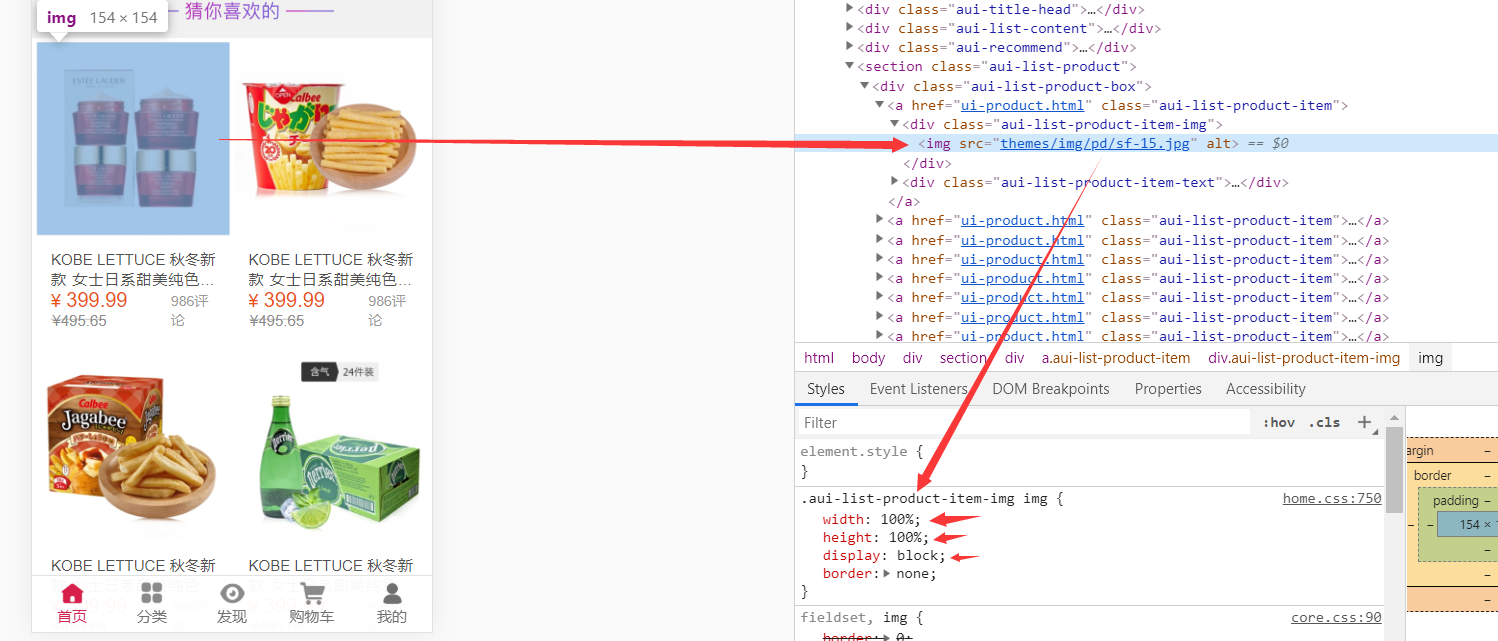
Task: Select a.aui-list-product-item in the breadcrumb
Action: [1116, 358]
